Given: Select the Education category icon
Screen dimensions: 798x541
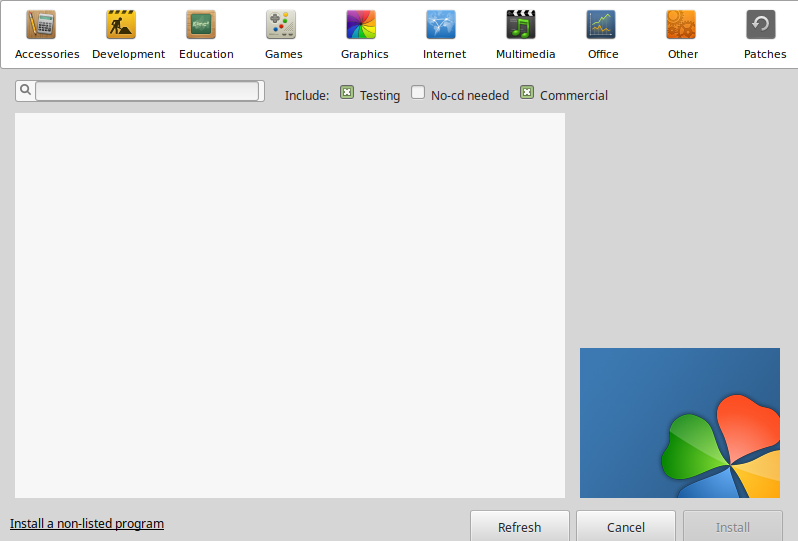Looking at the screenshot, I should click(x=201, y=24).
